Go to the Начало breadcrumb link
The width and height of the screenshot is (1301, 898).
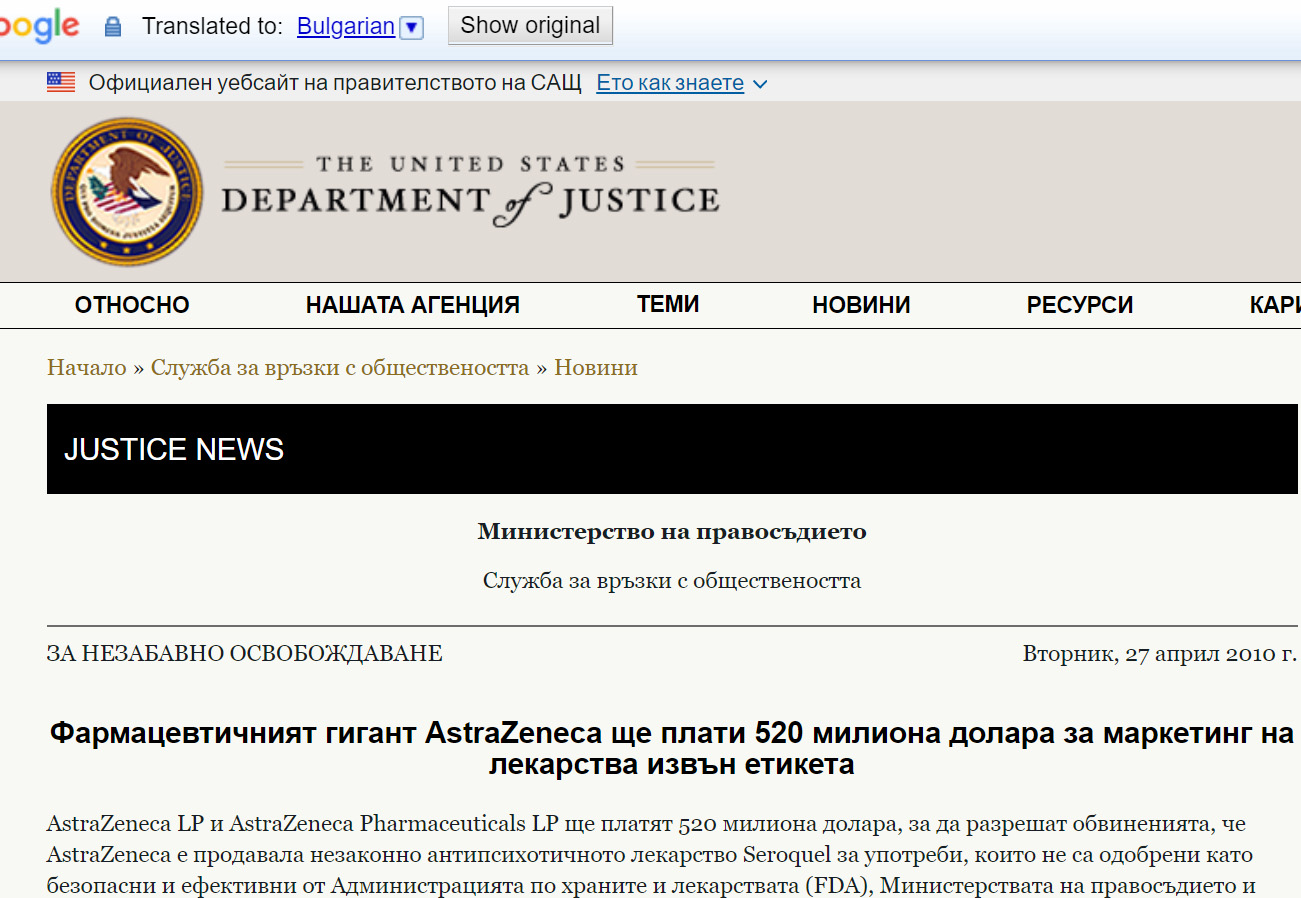tap(87, 368)
